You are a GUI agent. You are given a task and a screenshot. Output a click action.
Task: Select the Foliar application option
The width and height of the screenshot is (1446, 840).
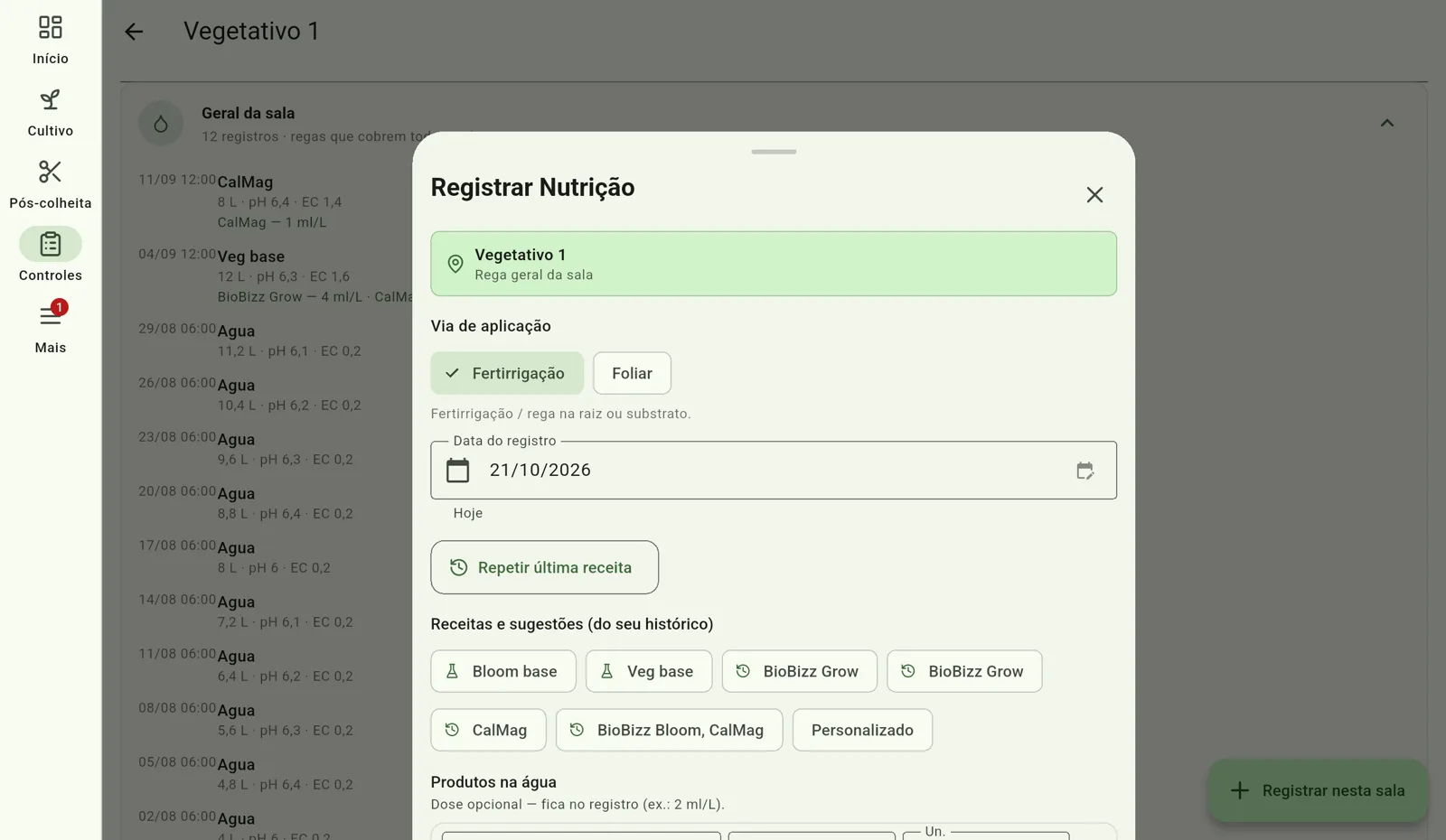632,373
